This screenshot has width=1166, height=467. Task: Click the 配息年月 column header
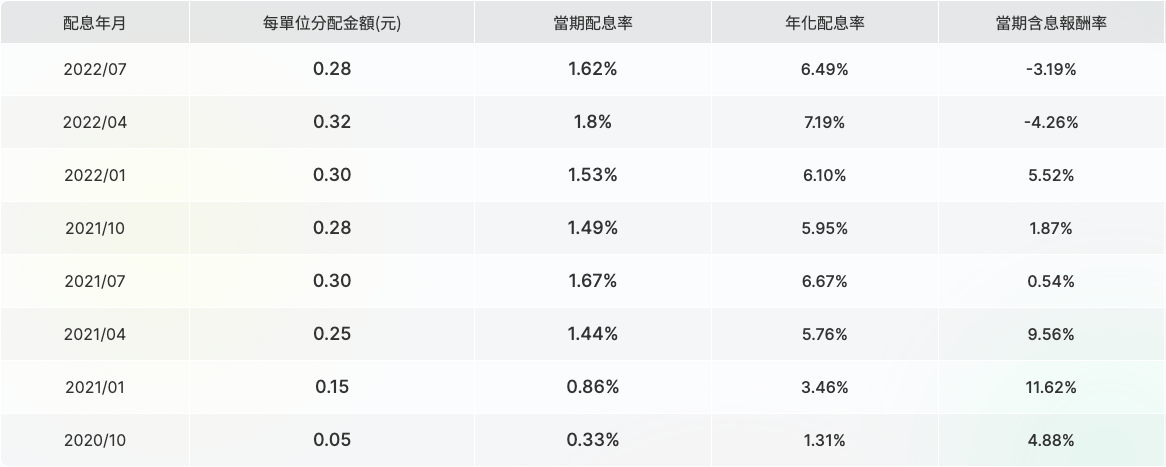[94, 23]
